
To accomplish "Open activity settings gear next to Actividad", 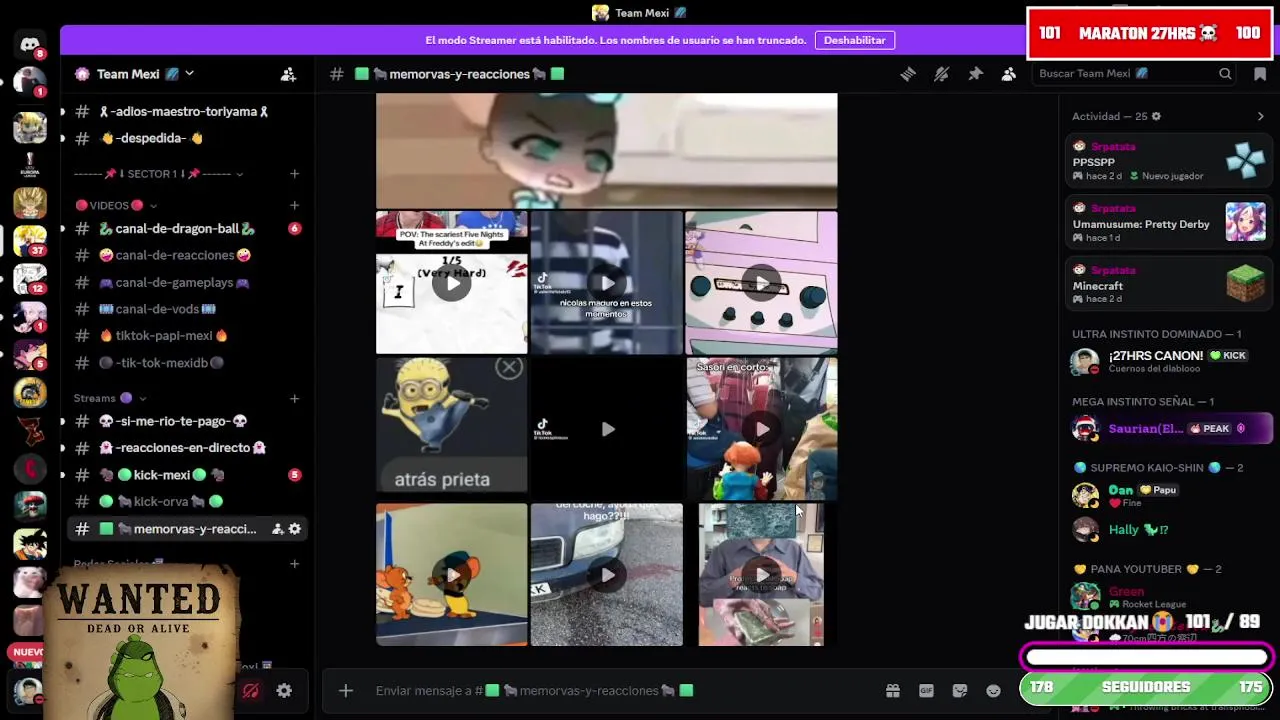I will [x=1156, y=116].
